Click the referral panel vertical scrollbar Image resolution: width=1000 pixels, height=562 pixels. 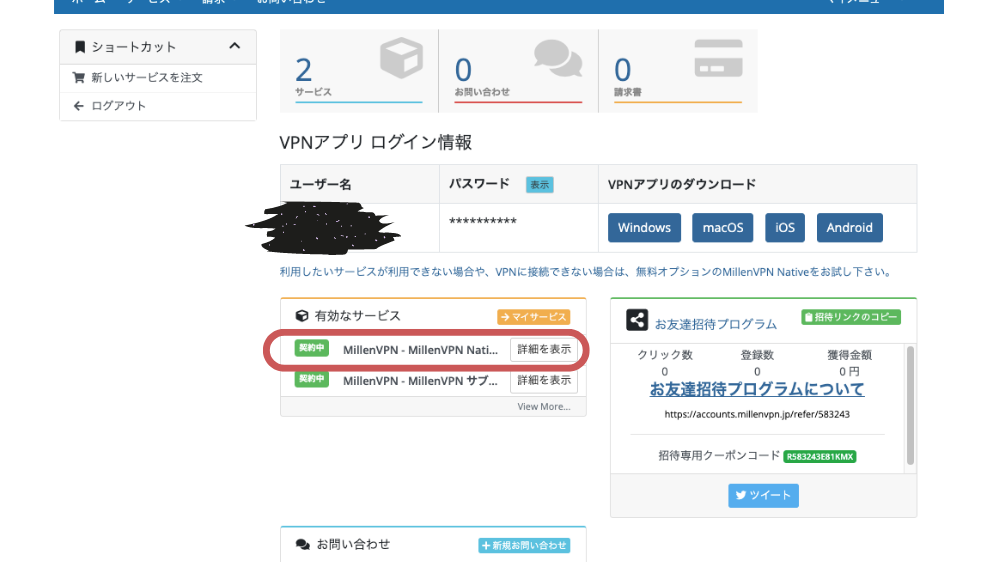click(910, 406)
